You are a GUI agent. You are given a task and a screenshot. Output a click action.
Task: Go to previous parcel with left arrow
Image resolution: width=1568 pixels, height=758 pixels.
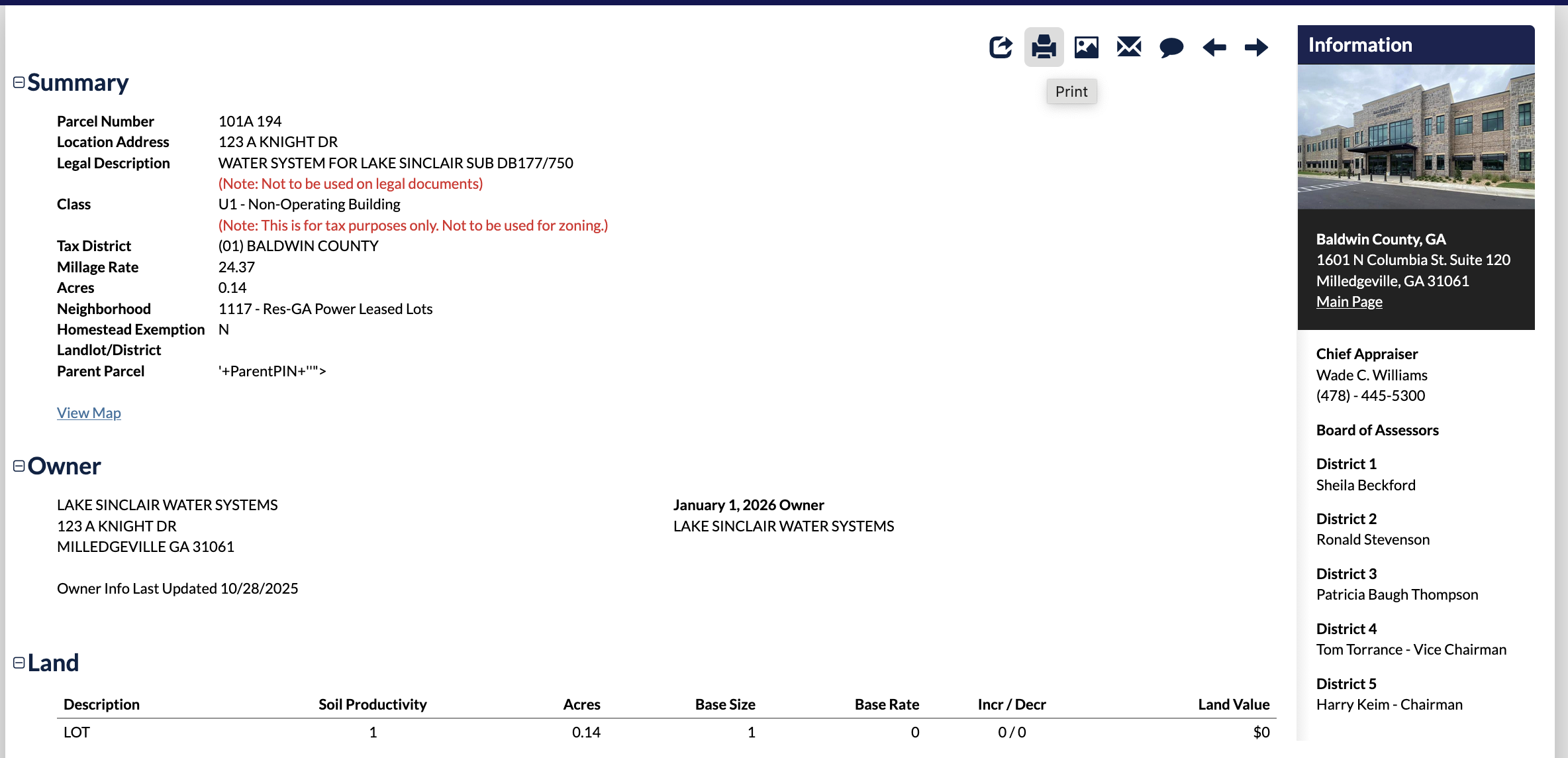point(1214,47)
